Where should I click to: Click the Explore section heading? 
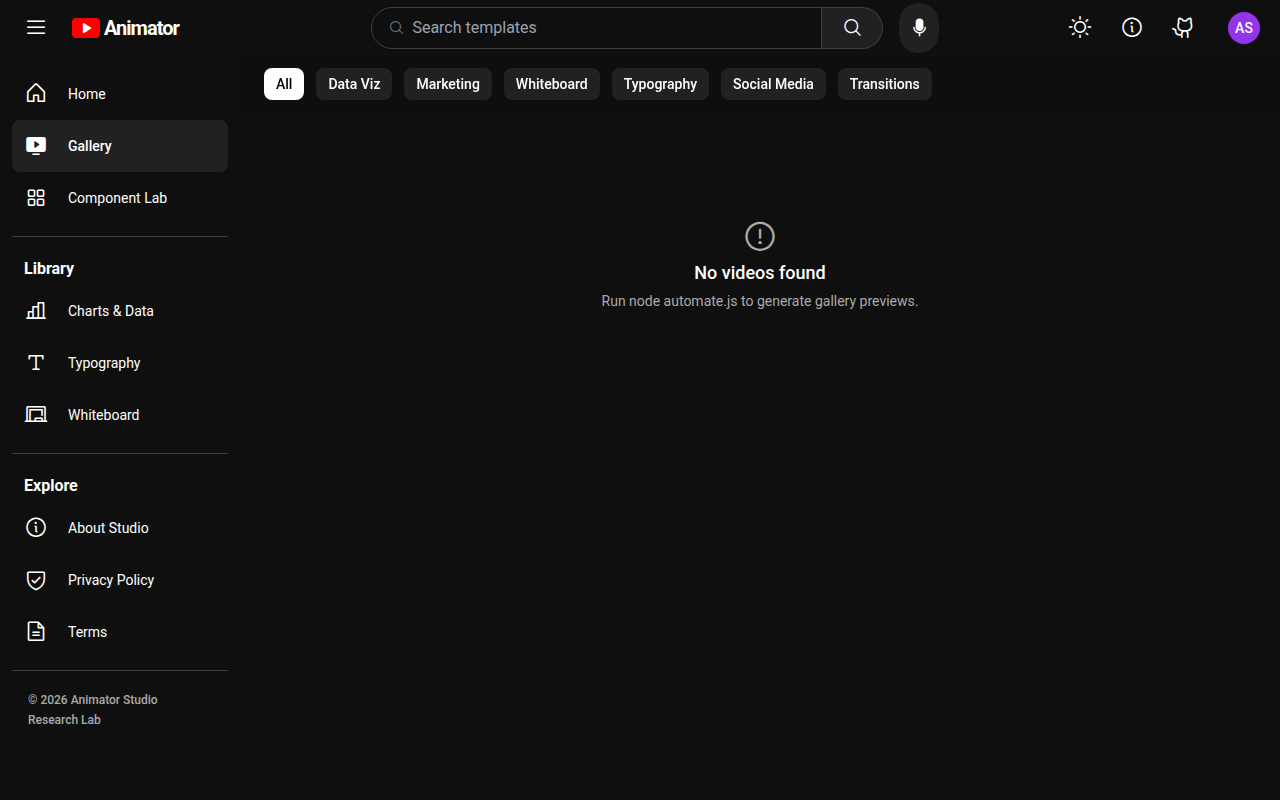(x=51, y=485)
